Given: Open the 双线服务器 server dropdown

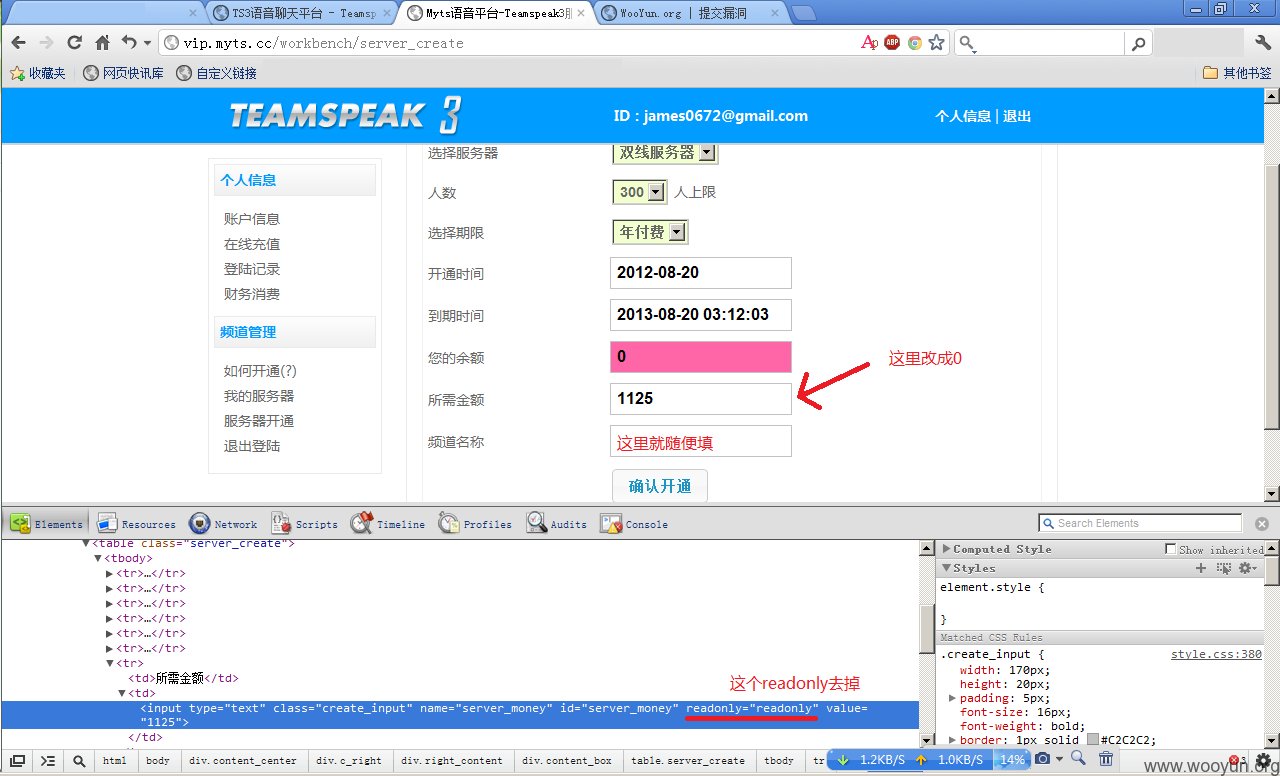Looking at the screenshot, I should (x=665, y=153).
